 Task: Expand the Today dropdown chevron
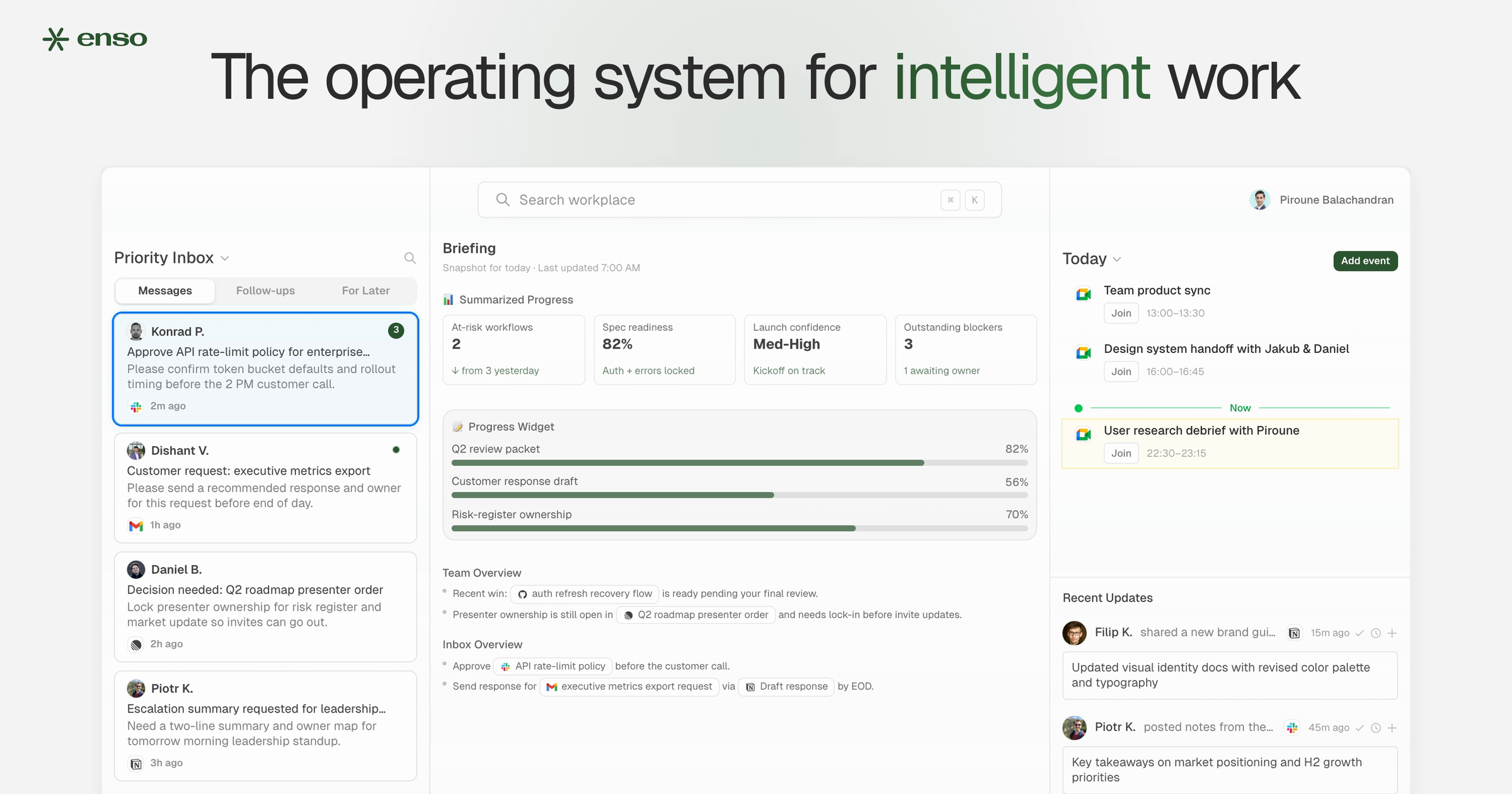[1117, 259]
